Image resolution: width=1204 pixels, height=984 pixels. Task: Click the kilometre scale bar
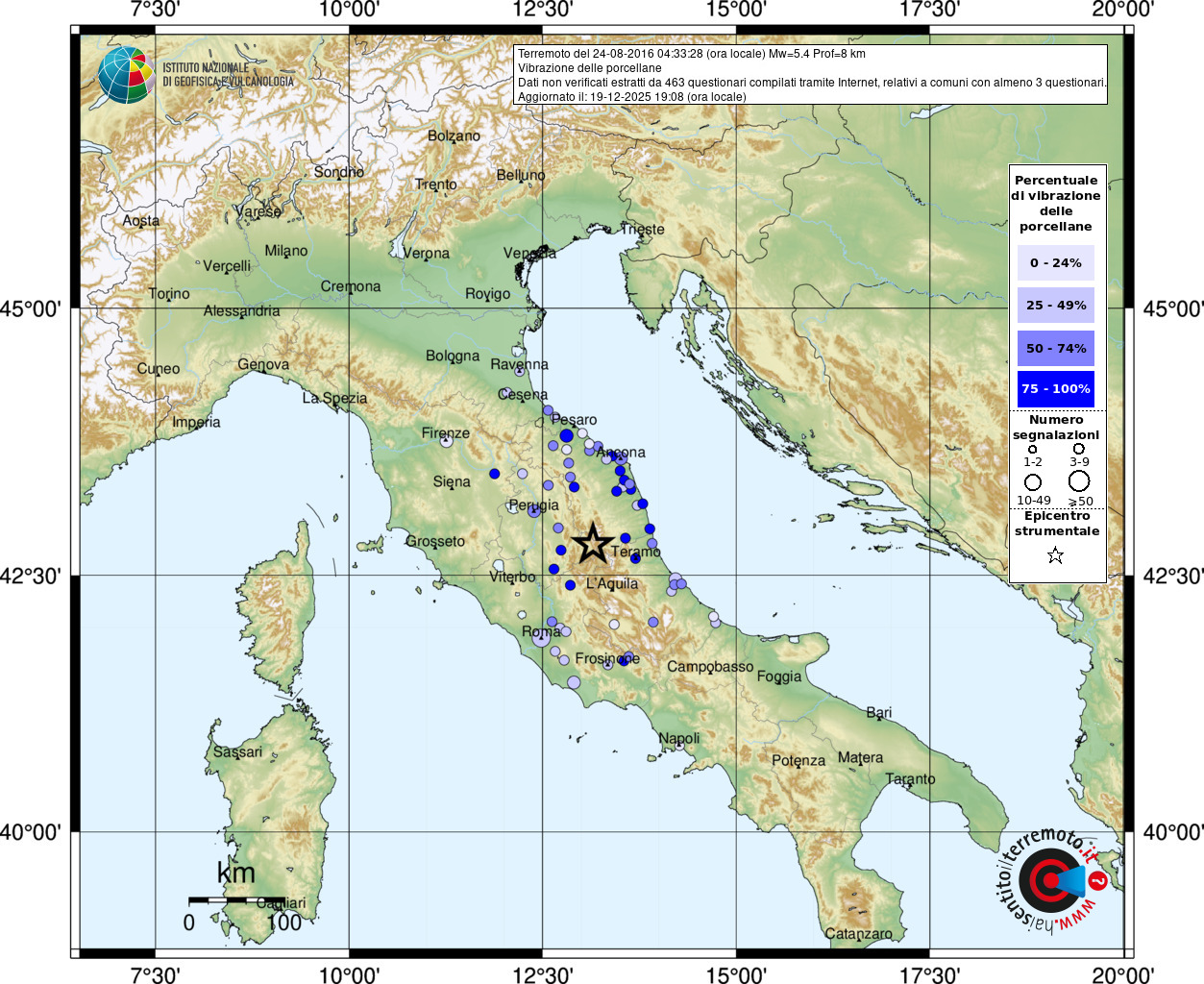click(x=236, y=900)
